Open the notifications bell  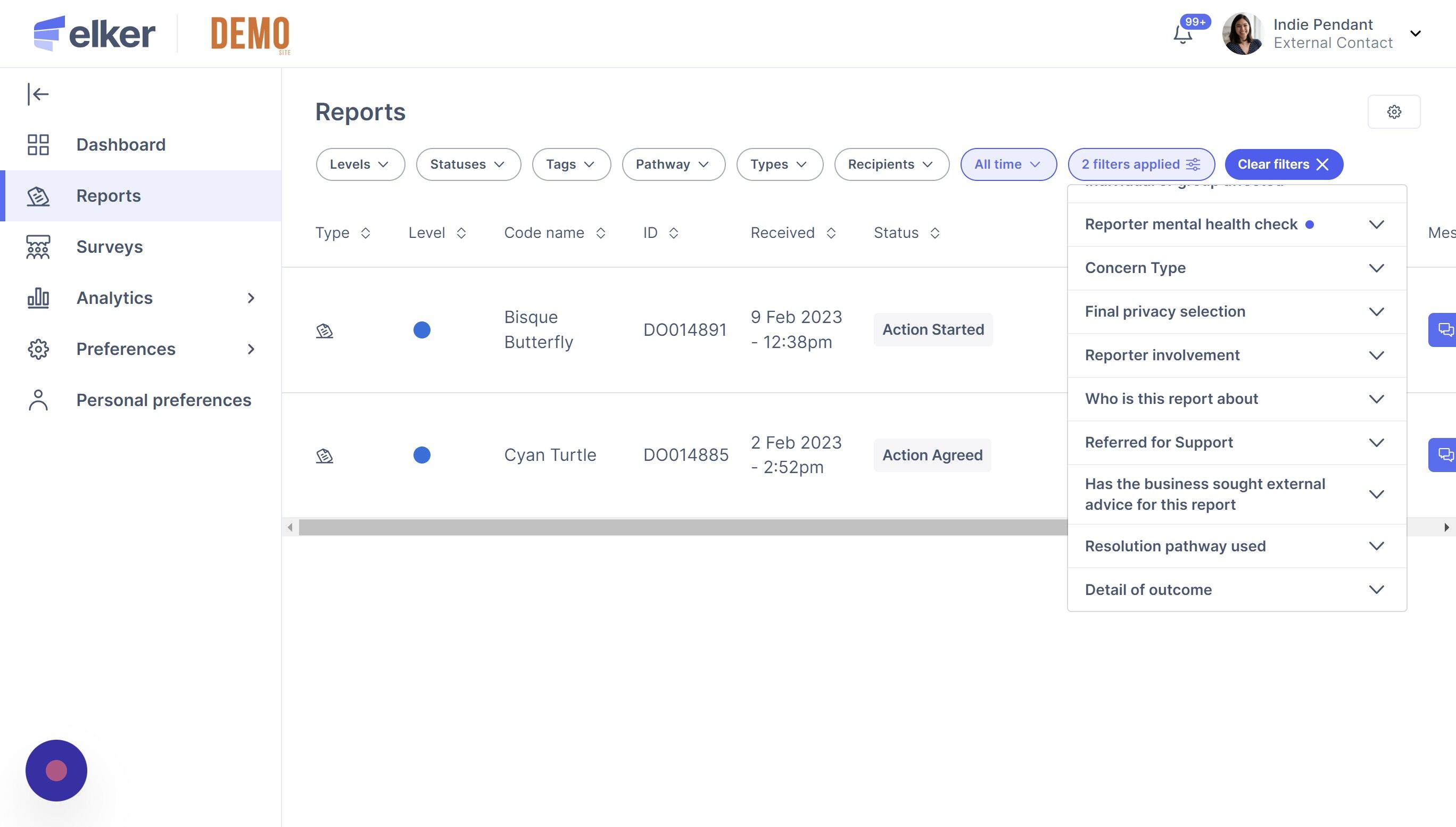(1182, 35)
